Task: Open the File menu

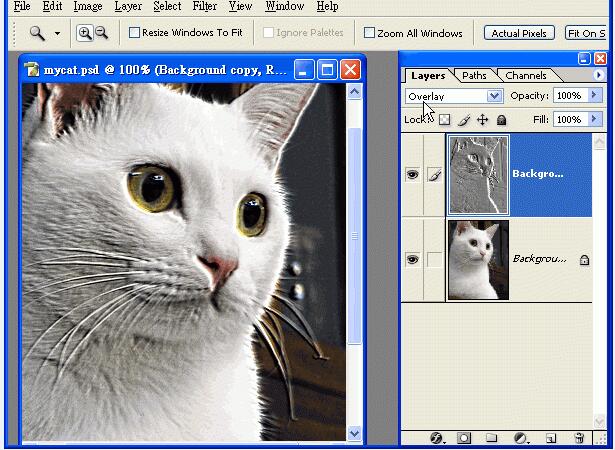Action: pos(22,6)
